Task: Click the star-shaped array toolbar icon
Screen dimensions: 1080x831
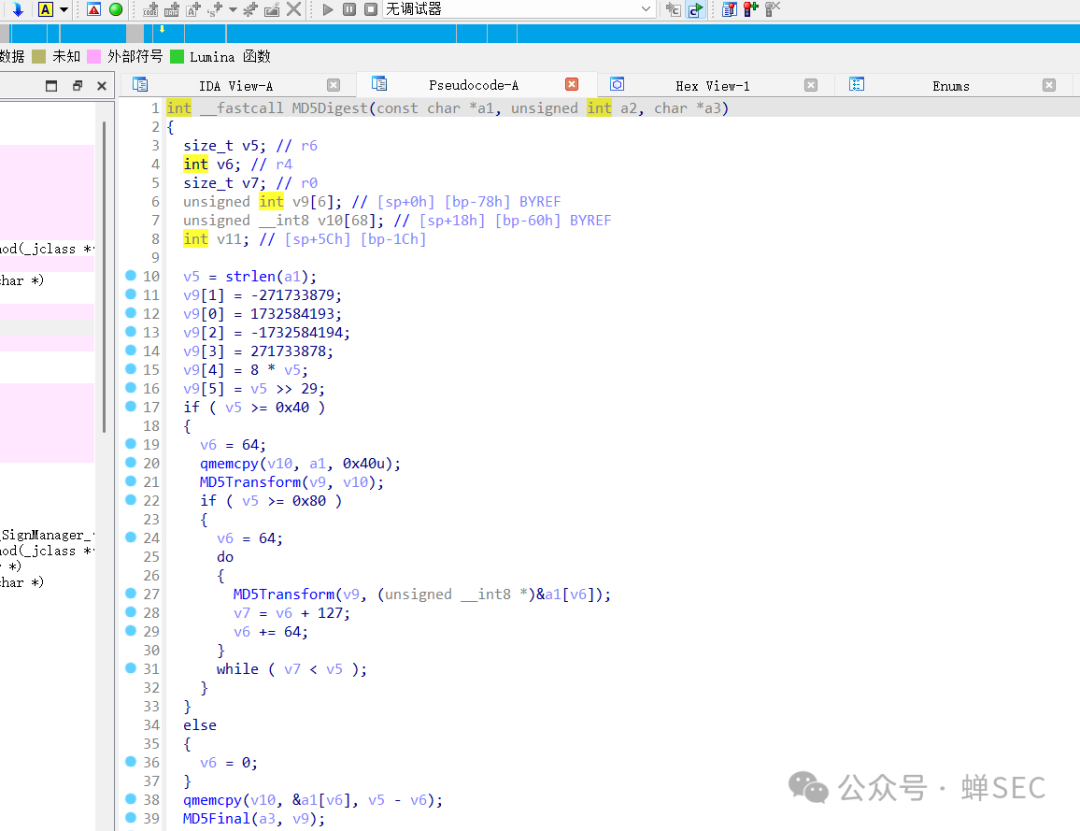Action: [x=250, y=9]
